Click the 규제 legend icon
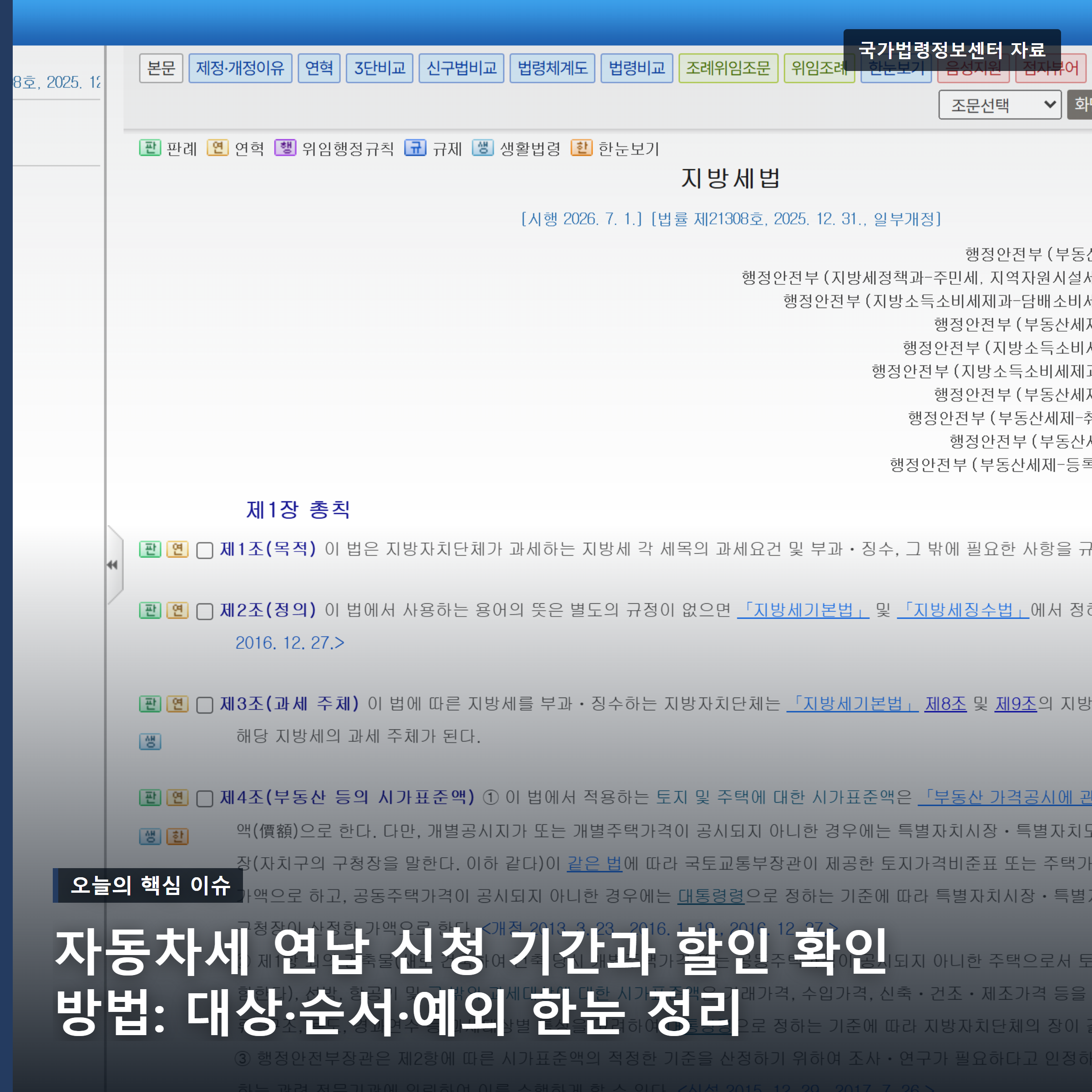Viewport: 1092px width, 1092px height. coord(415,148)
